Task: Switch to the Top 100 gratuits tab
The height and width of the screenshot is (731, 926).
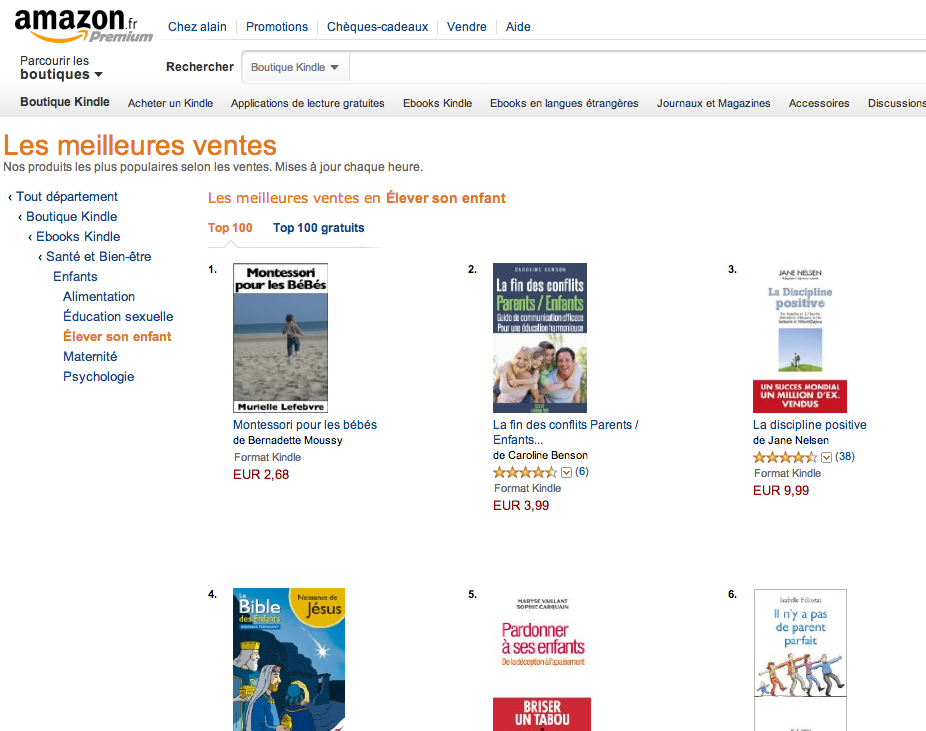Action: tap(318, 228)
